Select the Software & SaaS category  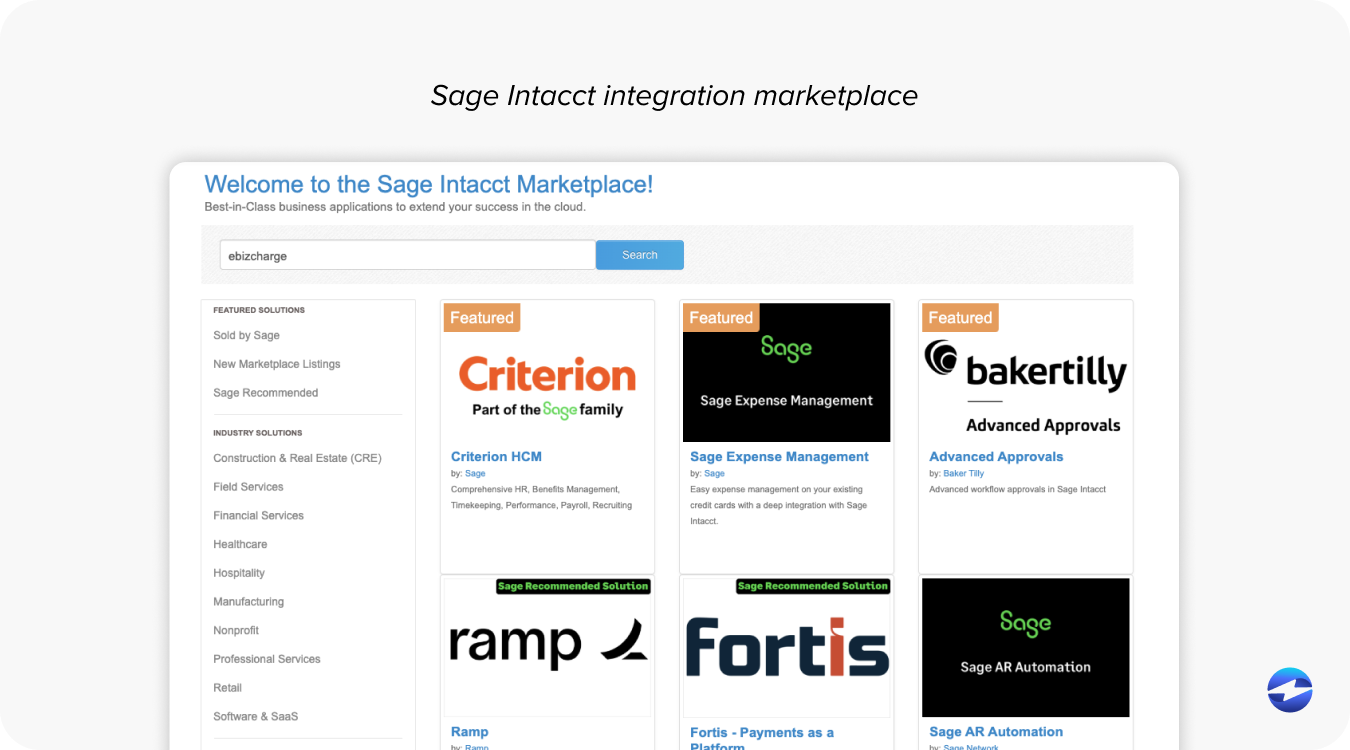tap(256, 716)
